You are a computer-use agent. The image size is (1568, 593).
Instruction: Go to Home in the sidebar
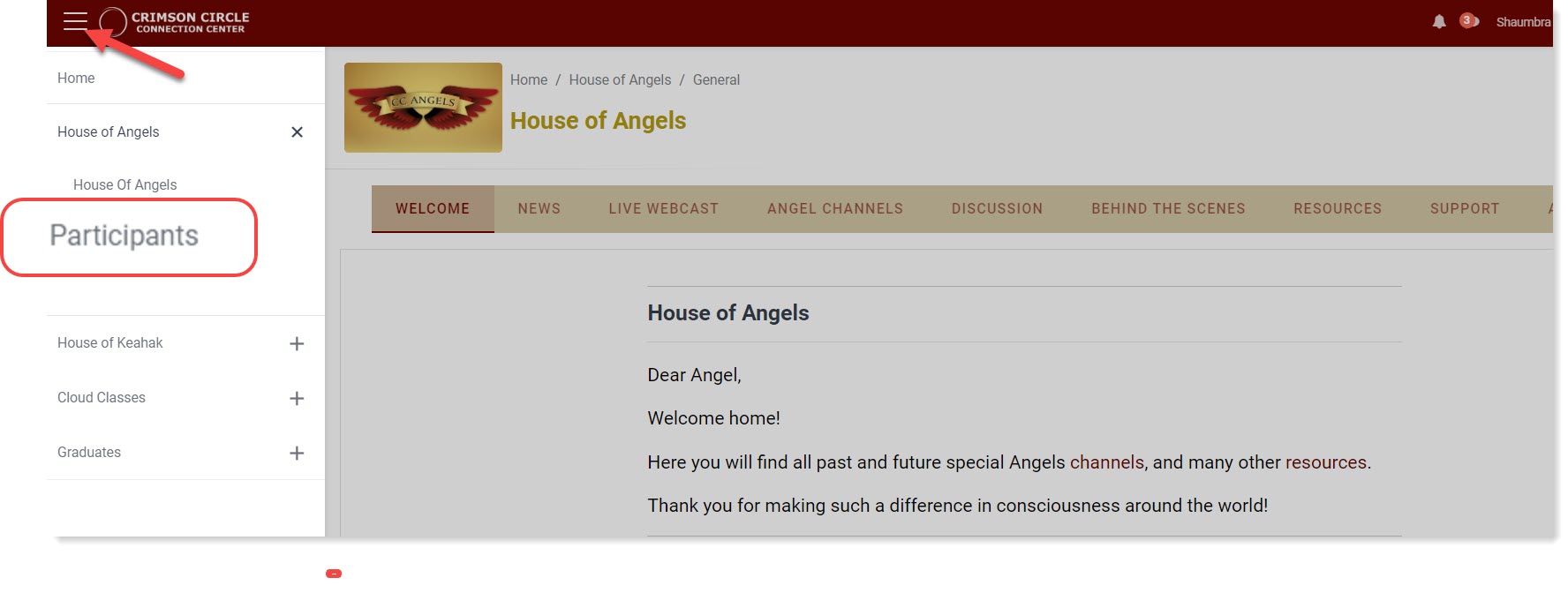coord(76,78)
